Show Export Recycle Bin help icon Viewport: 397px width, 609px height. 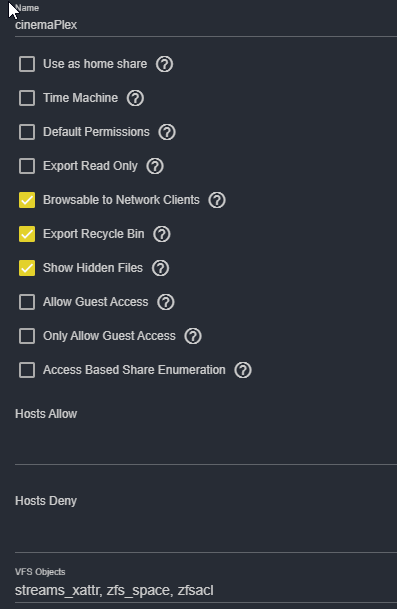click(x=162, y=234)
